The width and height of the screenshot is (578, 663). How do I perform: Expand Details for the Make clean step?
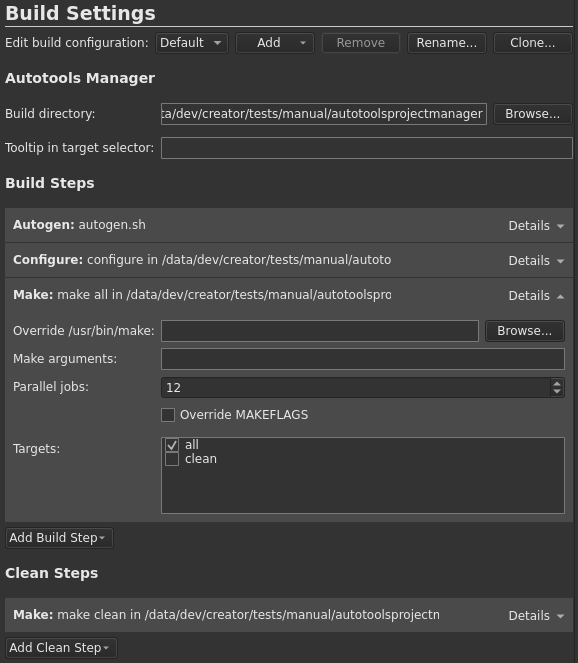tap(536, 616)
